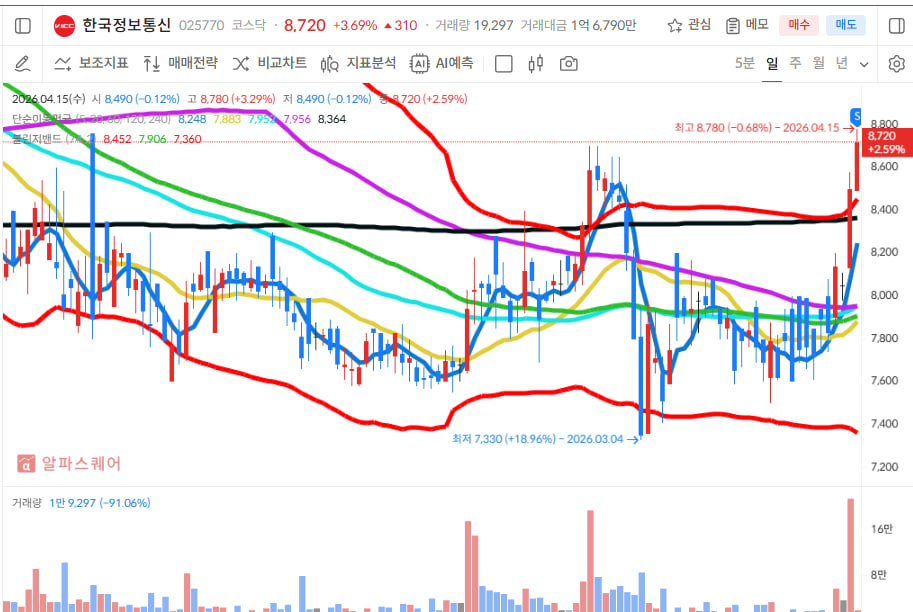Click the blue 매도 sell button
The width and height of the screenshot is (913, 612).
(x=845, y=25)
